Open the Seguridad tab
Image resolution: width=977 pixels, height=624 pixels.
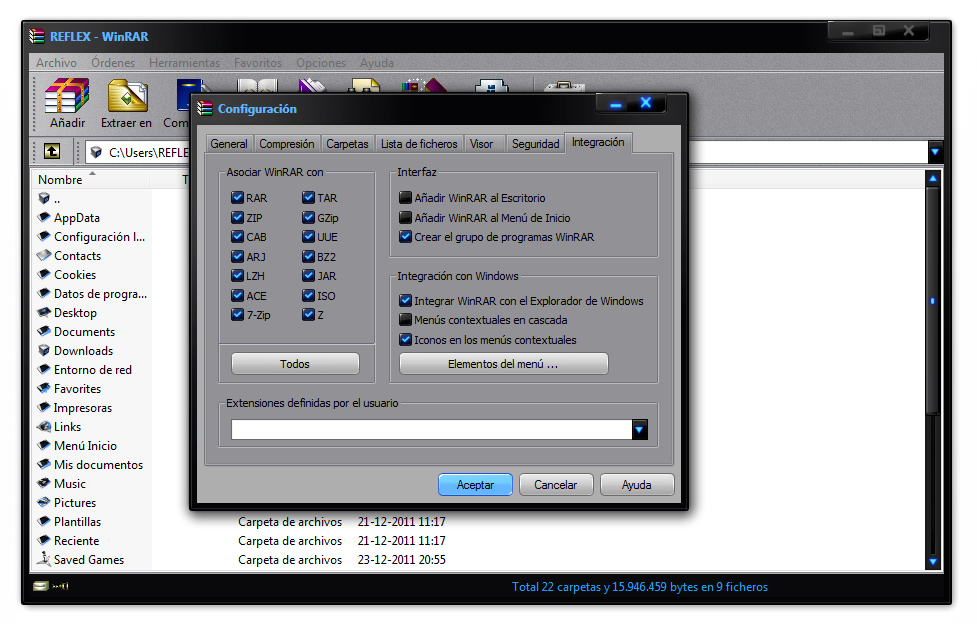(535, 144)
